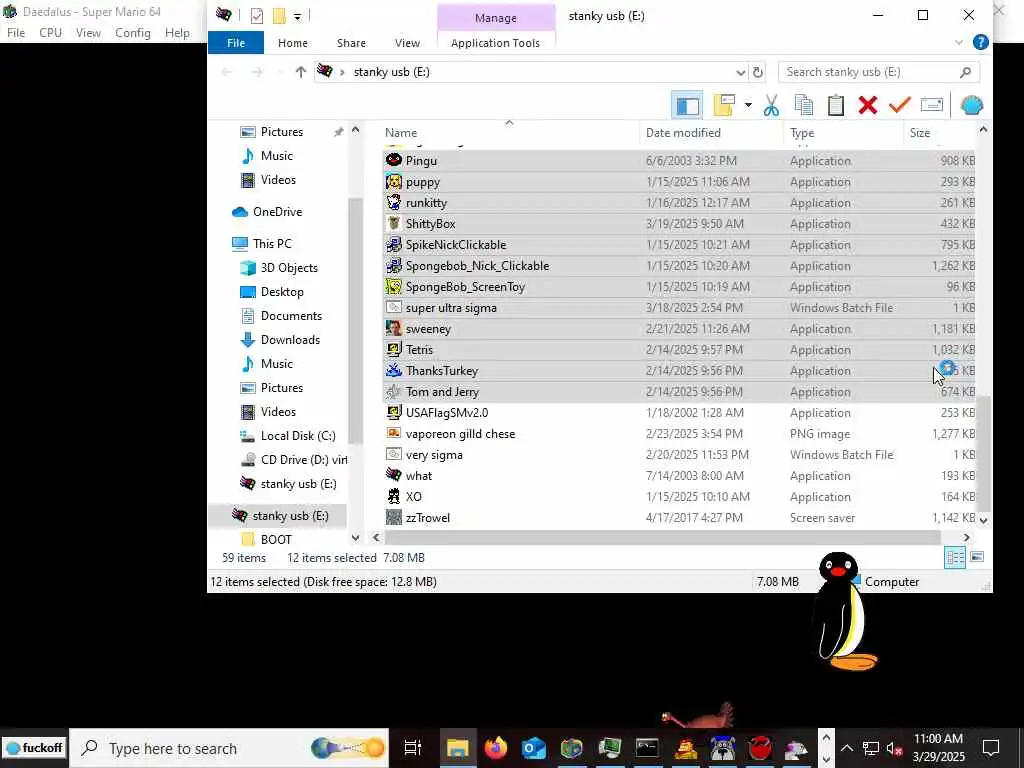Screen dimensions: 1024x768
Task: Select vaporeon gilld chese PNG image
Action: pos(679,434)
